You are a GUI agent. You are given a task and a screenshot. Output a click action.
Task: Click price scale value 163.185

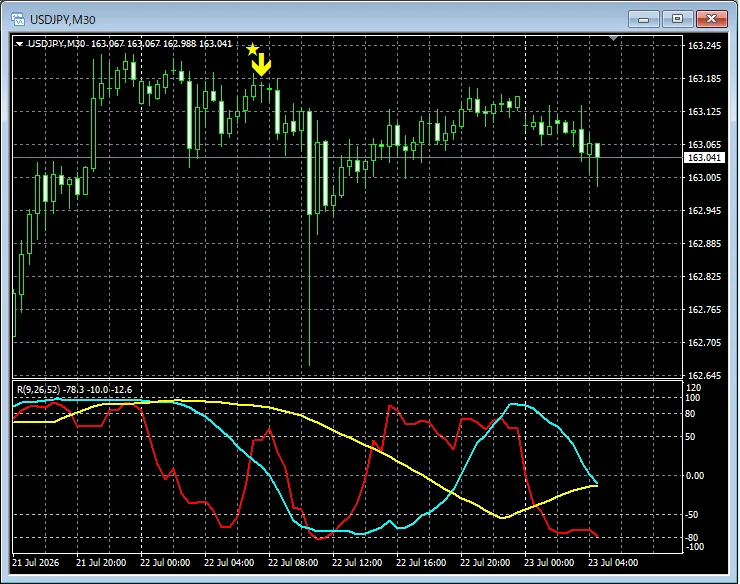(704, 78)
